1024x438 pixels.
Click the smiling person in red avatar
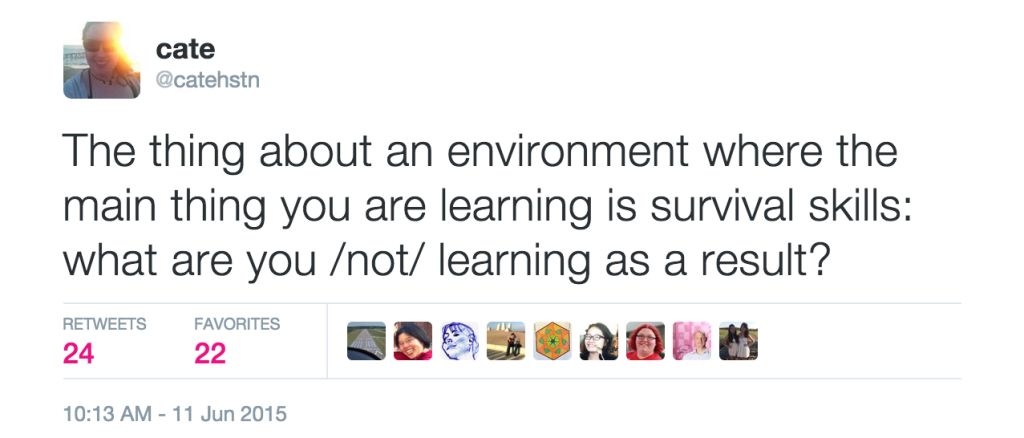(x=413, y=341)
